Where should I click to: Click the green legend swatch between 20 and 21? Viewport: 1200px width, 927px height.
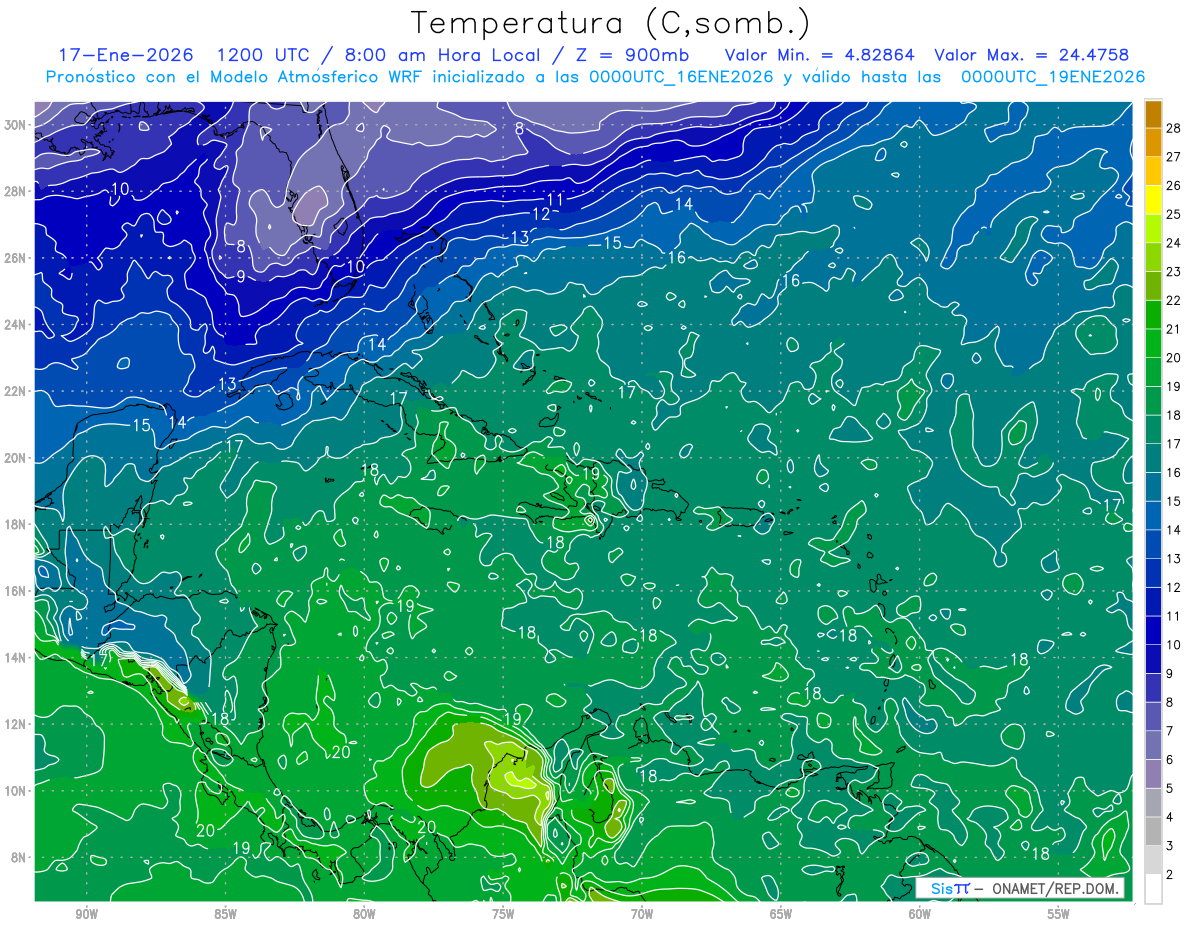[1154, 343]
